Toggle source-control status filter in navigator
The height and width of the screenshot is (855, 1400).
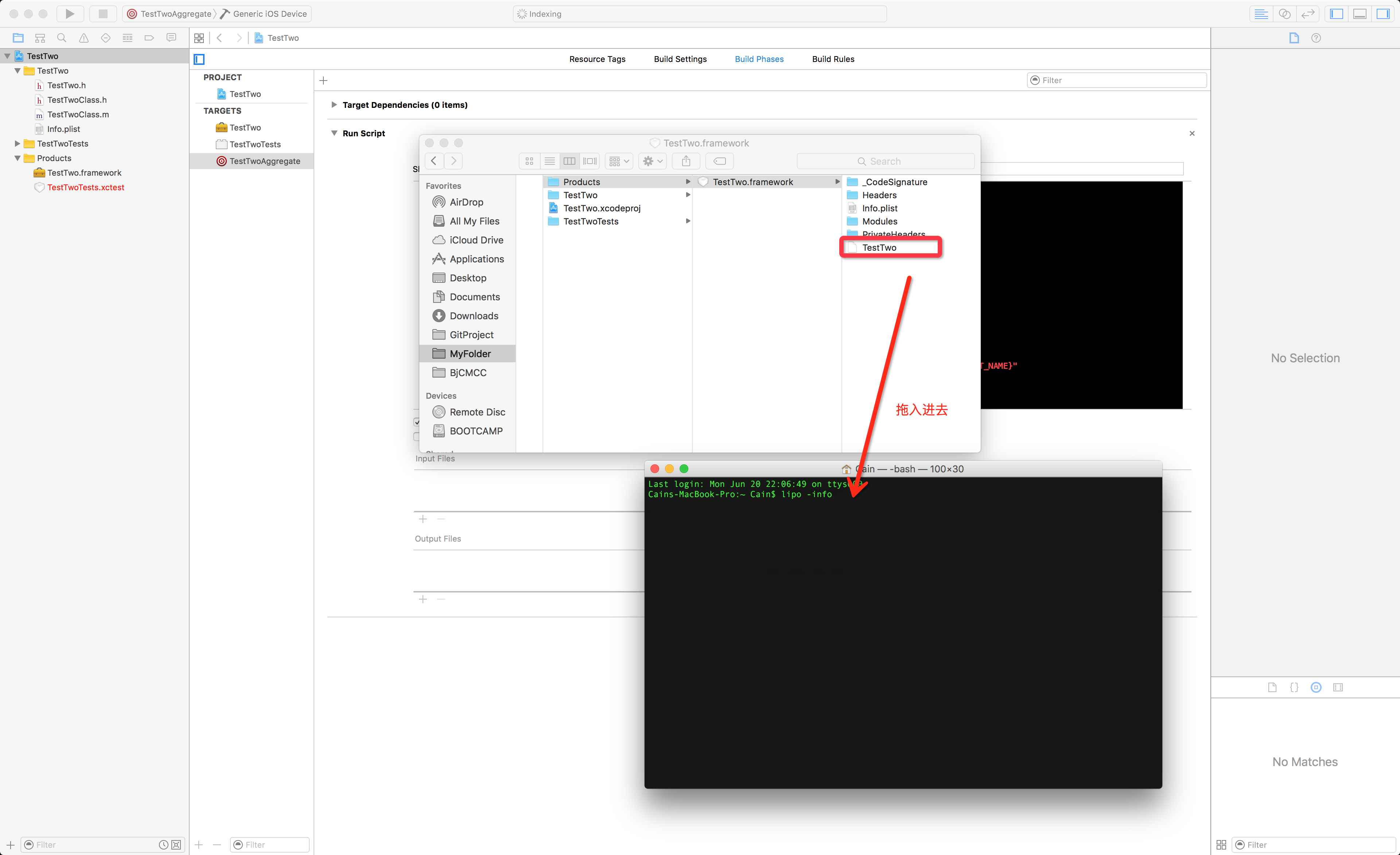point(176,845)
